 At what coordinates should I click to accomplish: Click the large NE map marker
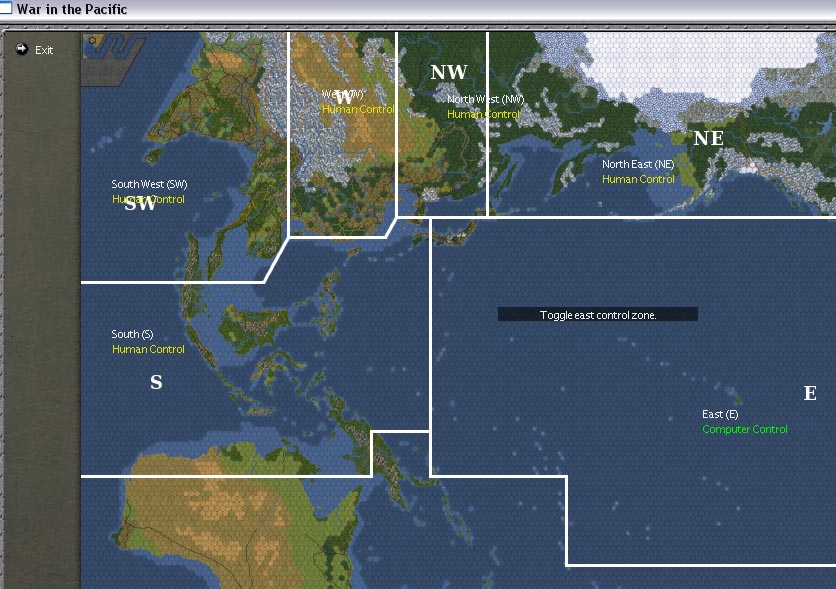(709, 139)
